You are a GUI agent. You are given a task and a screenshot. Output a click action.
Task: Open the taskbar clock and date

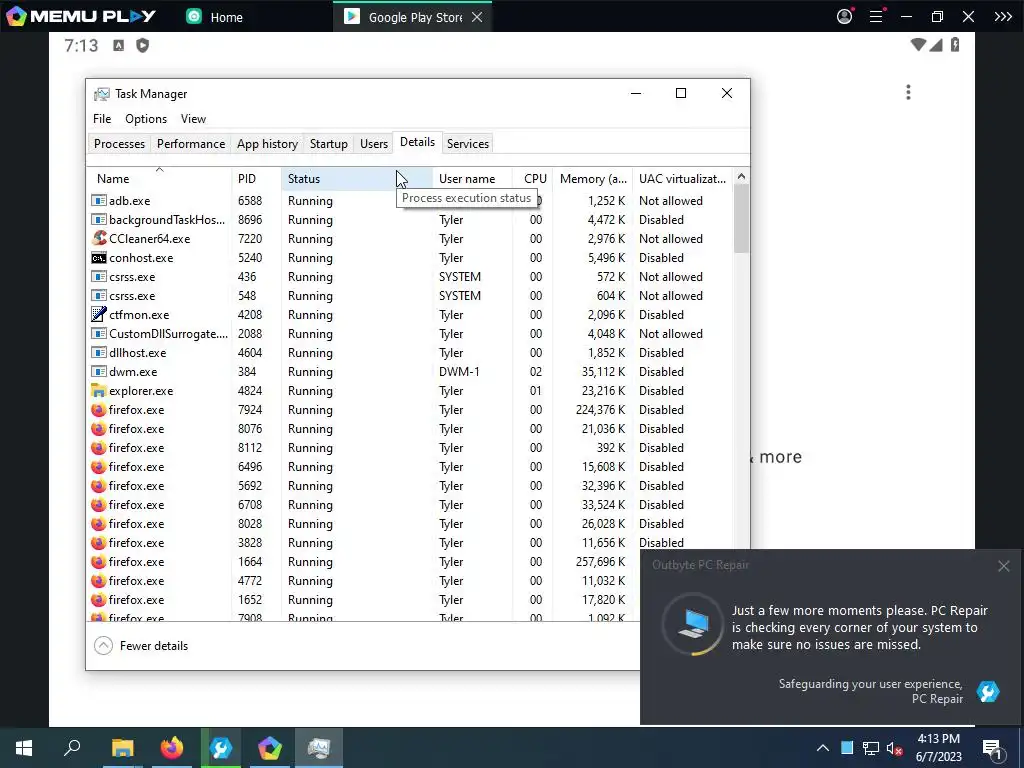(938, 748)
